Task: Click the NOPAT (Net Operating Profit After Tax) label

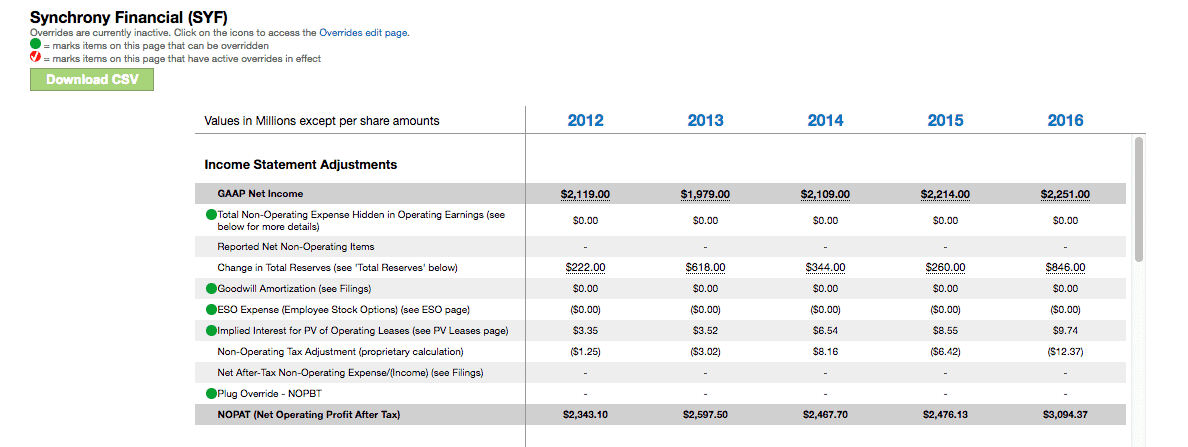Action: click(x=308, y=414)
